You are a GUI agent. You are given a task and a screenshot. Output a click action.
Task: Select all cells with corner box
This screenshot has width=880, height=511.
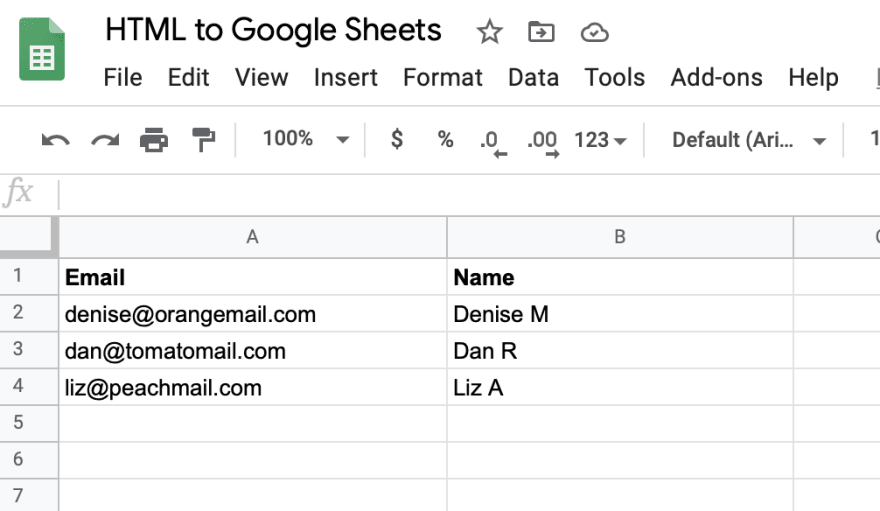[28, 237]
